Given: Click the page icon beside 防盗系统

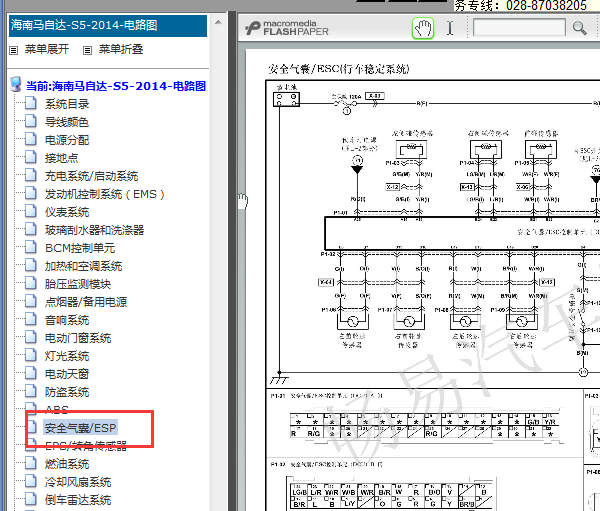Looking at the screenshot, I should pos(31,391).
